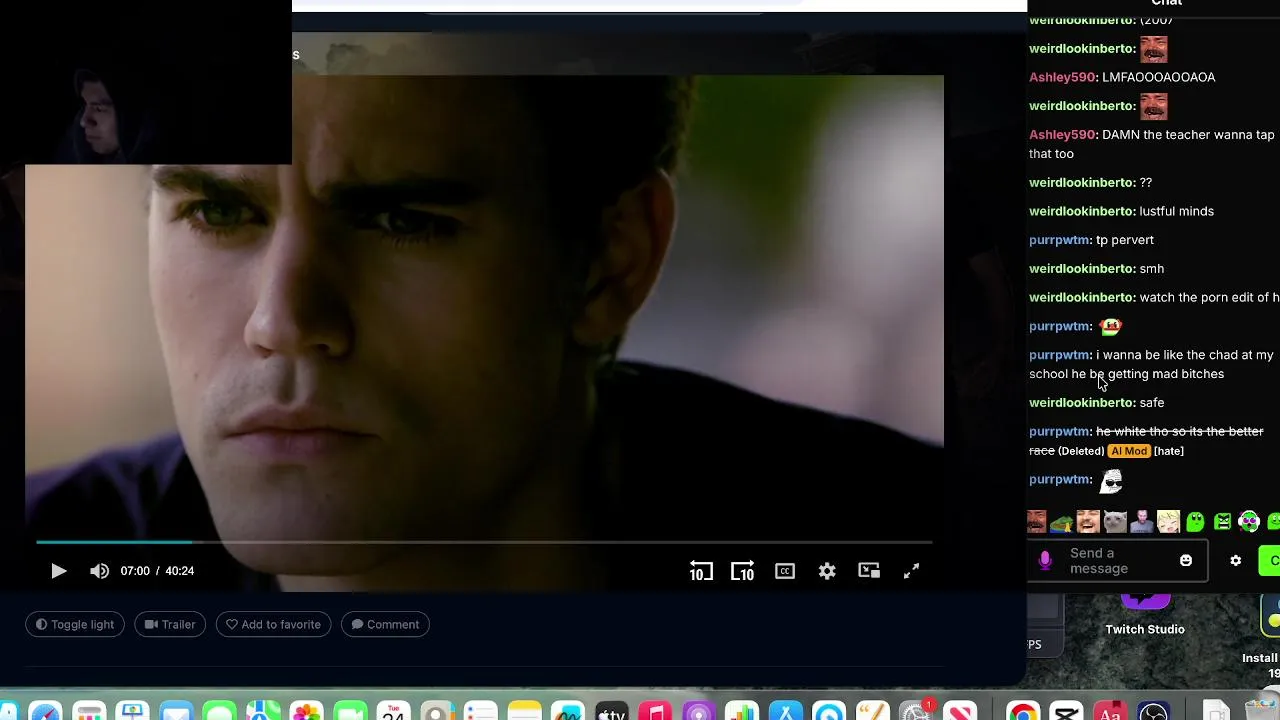Open the video player settings gear
The width and height of the screenshot is (1280, 720).
point(827,571)
